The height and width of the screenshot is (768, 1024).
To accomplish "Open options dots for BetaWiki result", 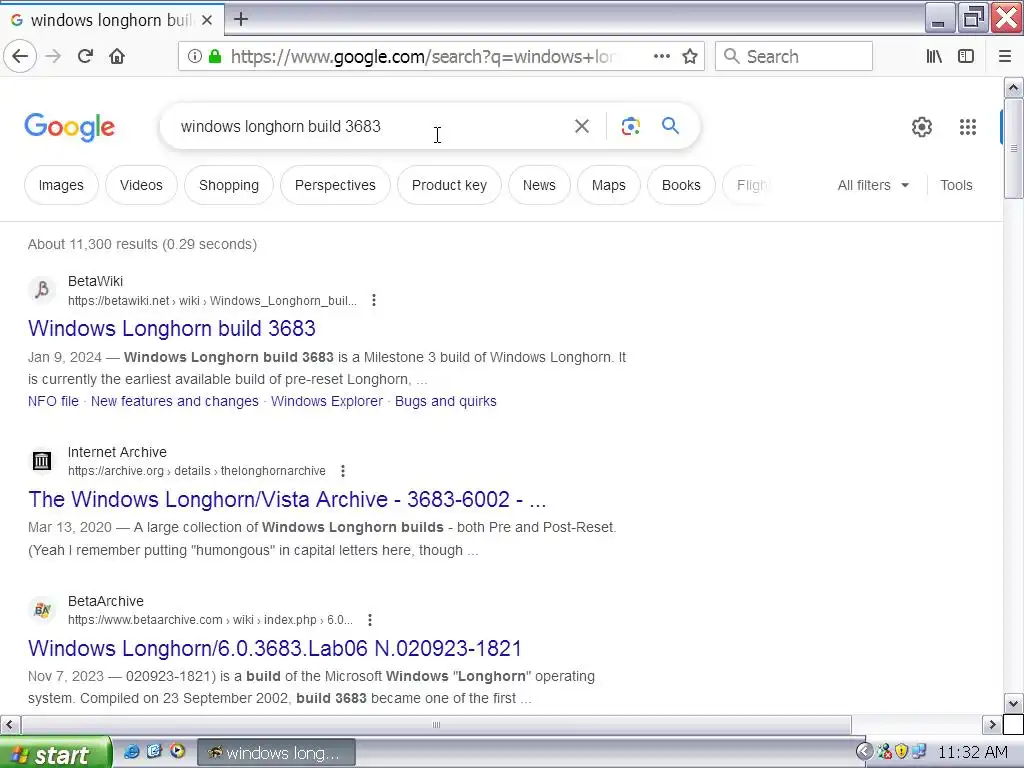I will [x=374, y=300].
